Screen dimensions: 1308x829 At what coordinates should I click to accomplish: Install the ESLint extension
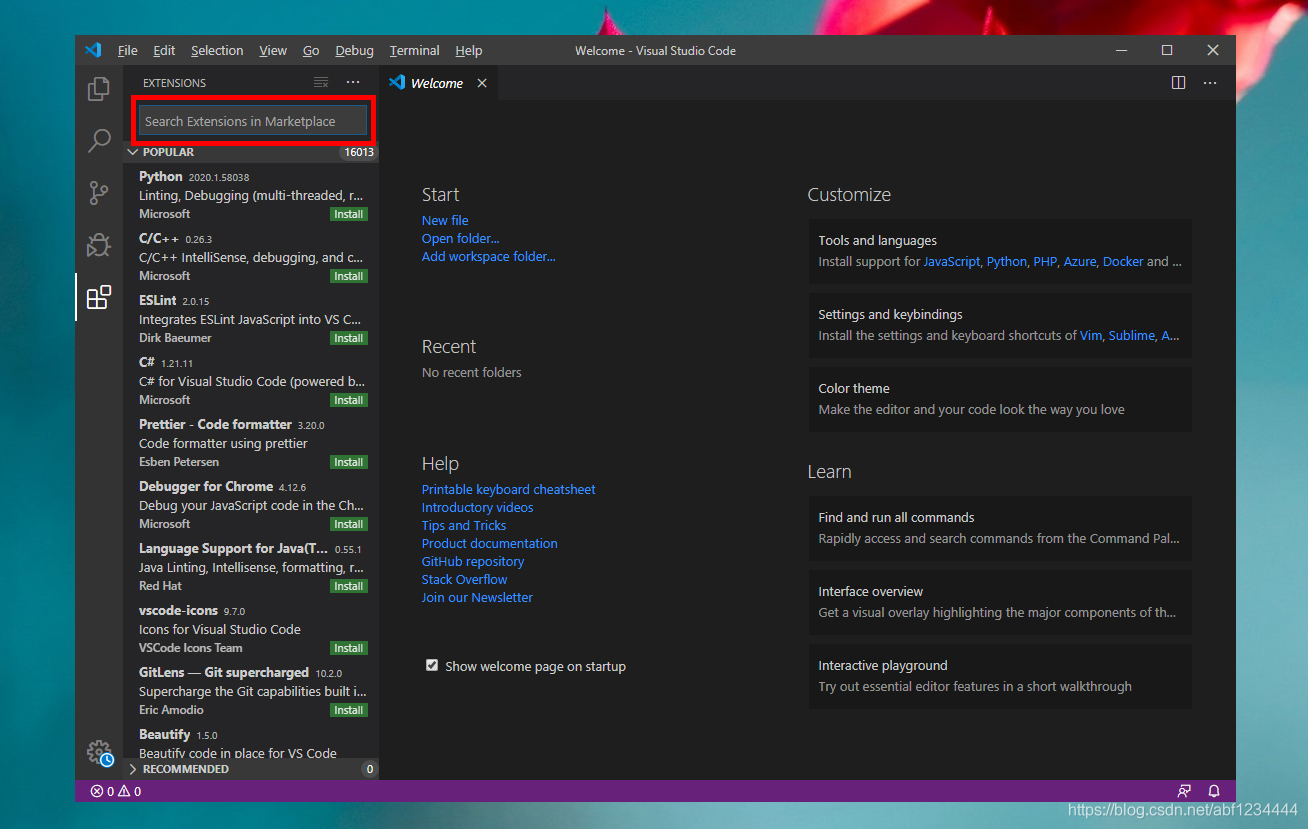pyautogui.click(x=349, y=338)
